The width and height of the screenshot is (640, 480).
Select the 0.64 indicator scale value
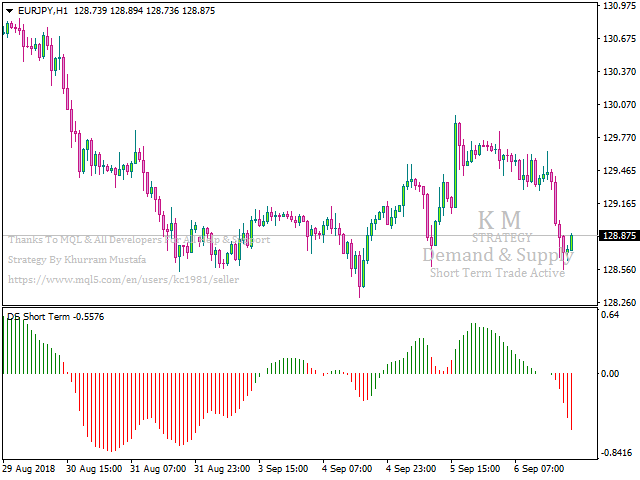[610, 315]
